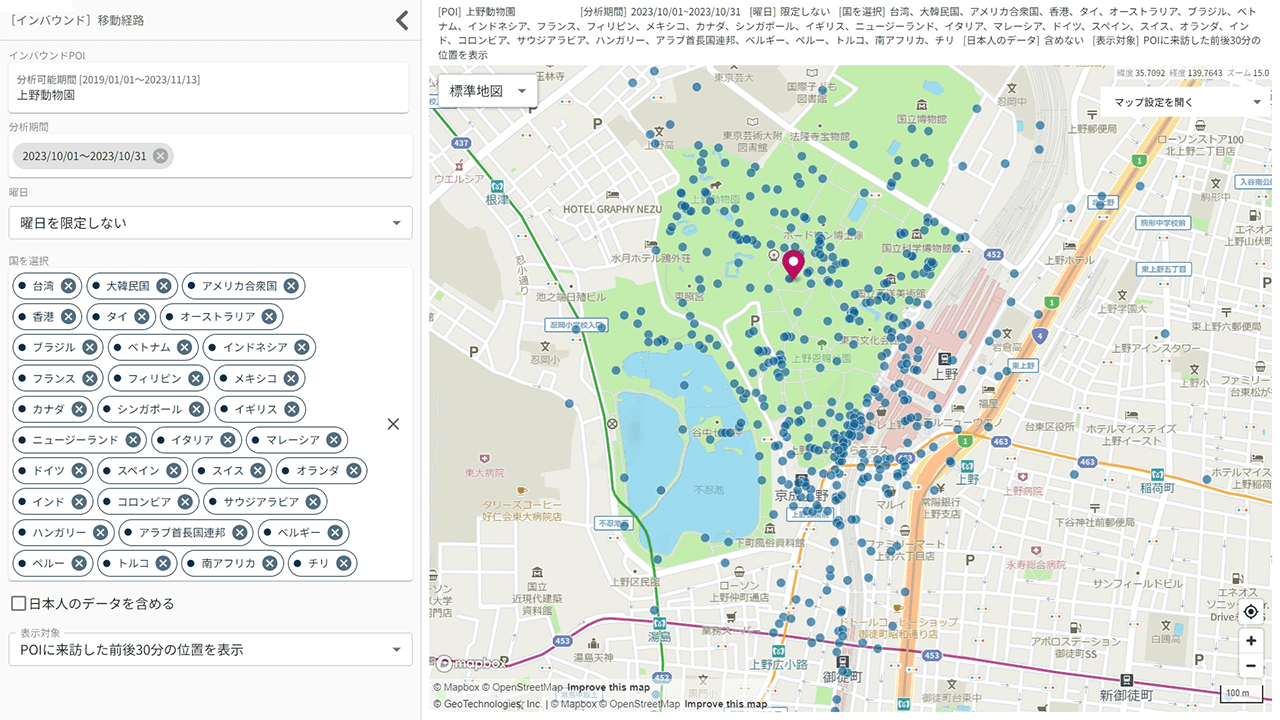Remove the date range 2023/10/01 chip
Screen dimensions: 1280x720
[x=160, y=156]
